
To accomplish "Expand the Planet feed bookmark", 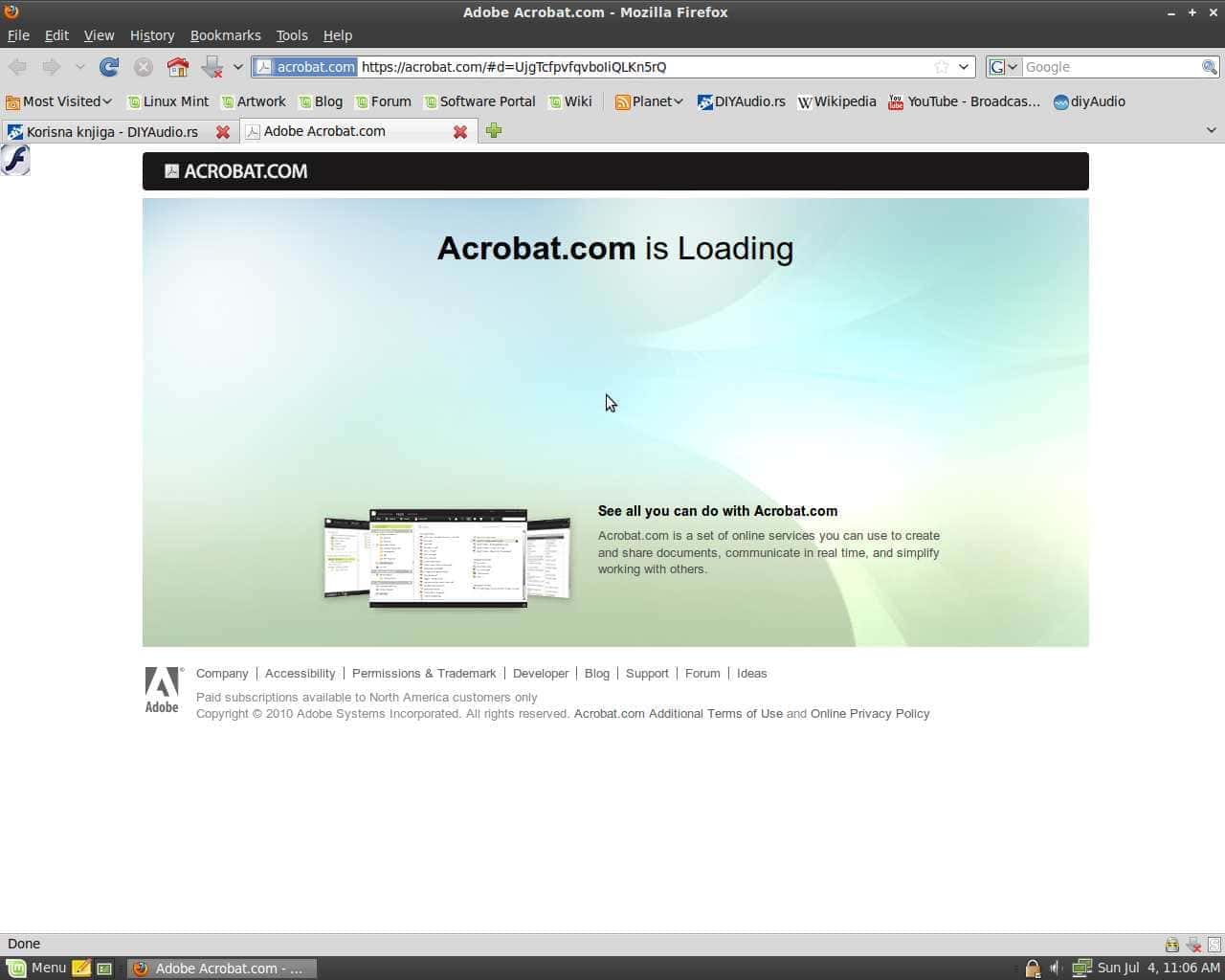I will tap(649, 101).
